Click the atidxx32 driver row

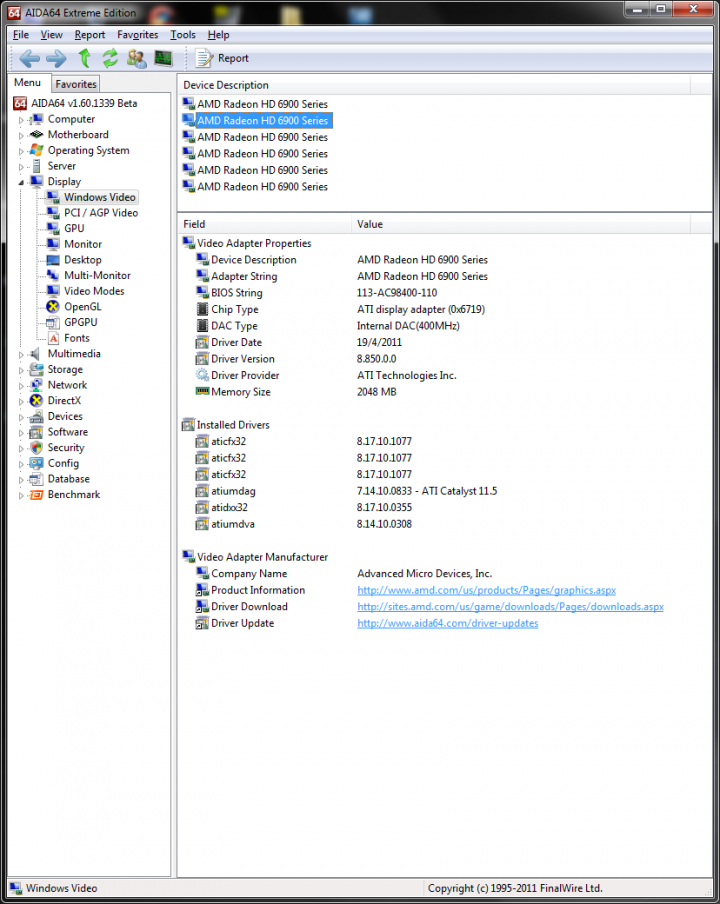pyautogui.click(x=303, y=508)
